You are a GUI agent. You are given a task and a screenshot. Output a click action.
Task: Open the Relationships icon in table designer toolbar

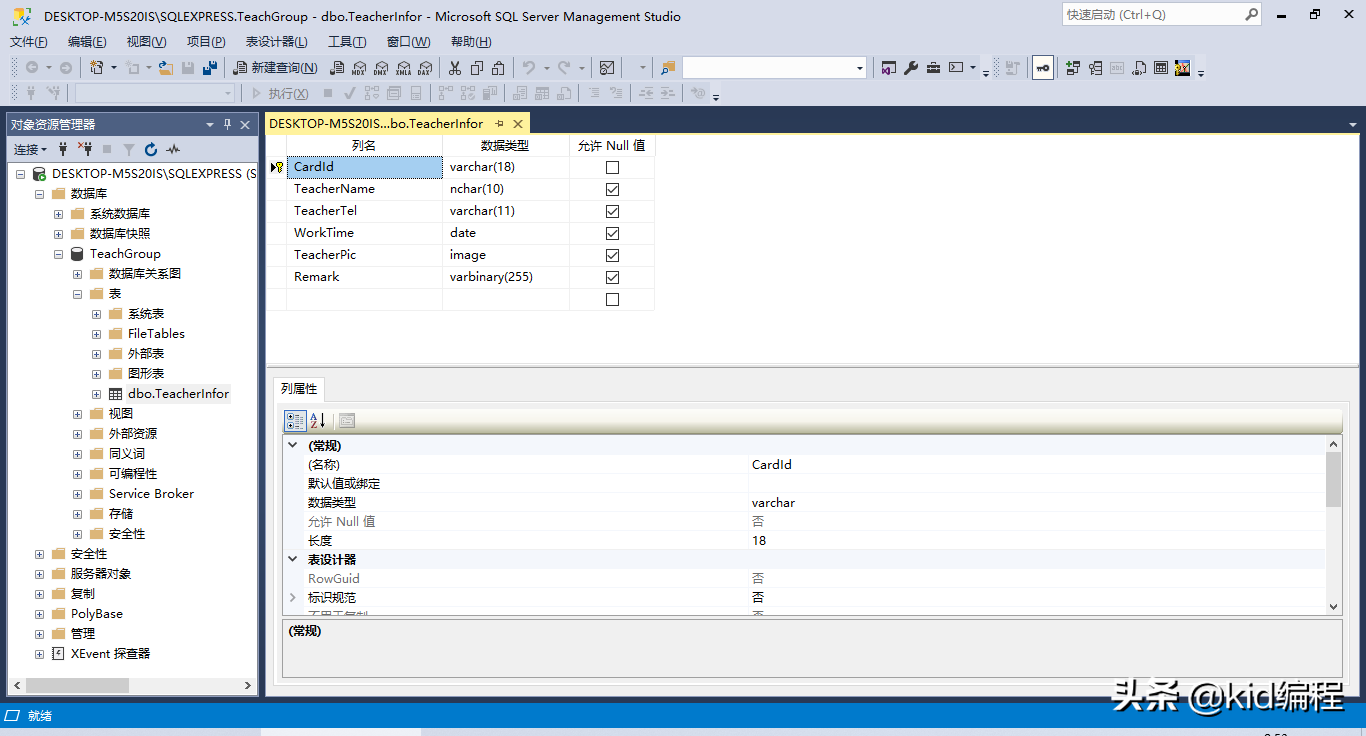pyautogui.click(x=1073, y=68)
